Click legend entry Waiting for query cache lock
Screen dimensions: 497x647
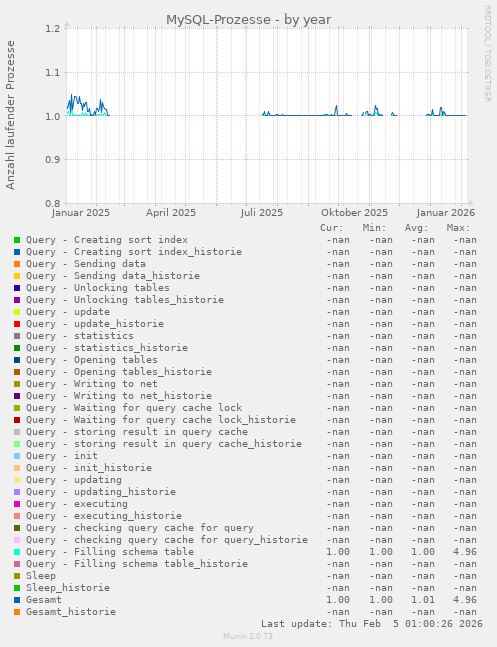(134, 408)
